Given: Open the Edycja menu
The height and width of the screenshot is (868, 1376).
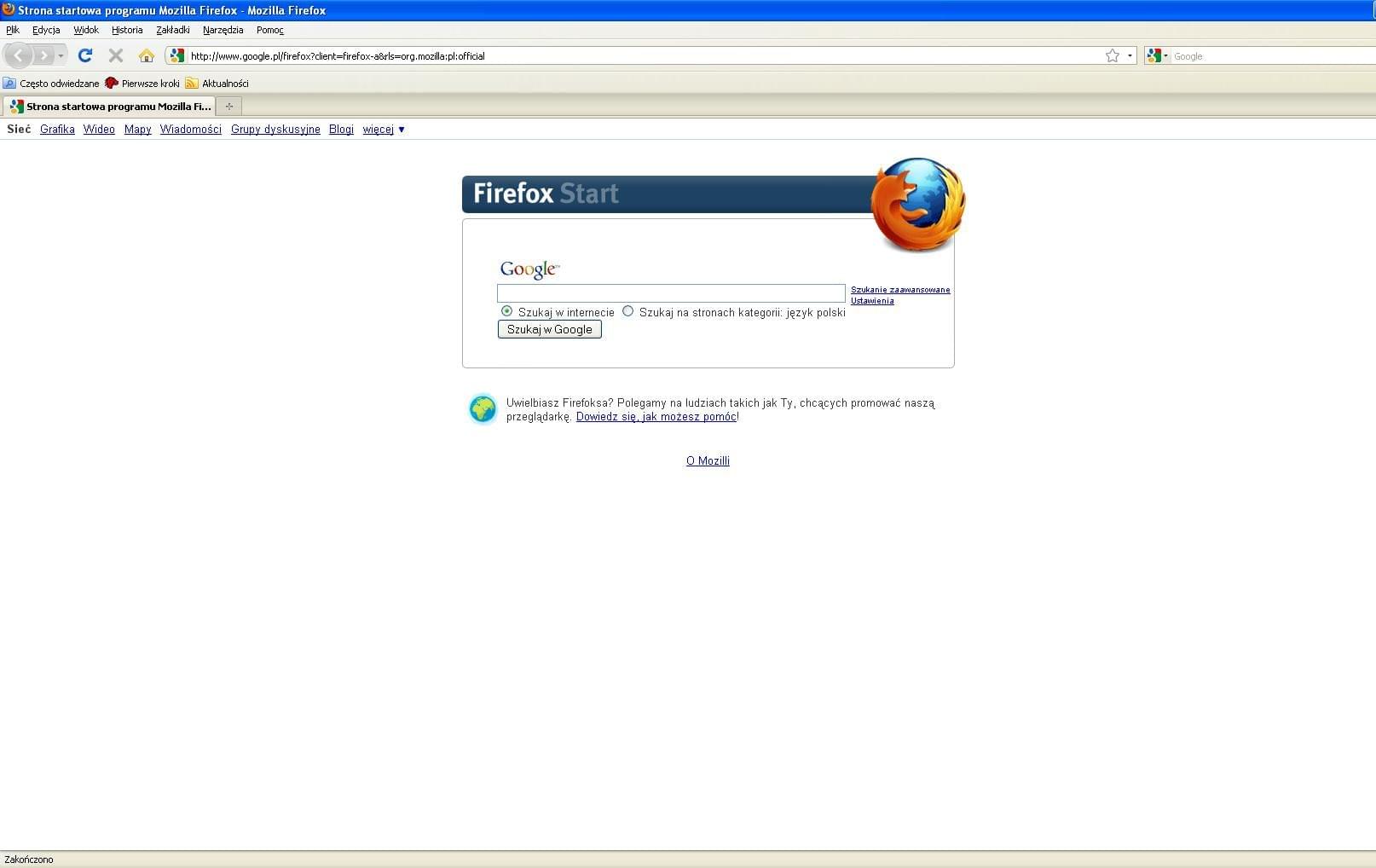Looking at the screenshot, I should pyautogui.click(x=46, y=30).
